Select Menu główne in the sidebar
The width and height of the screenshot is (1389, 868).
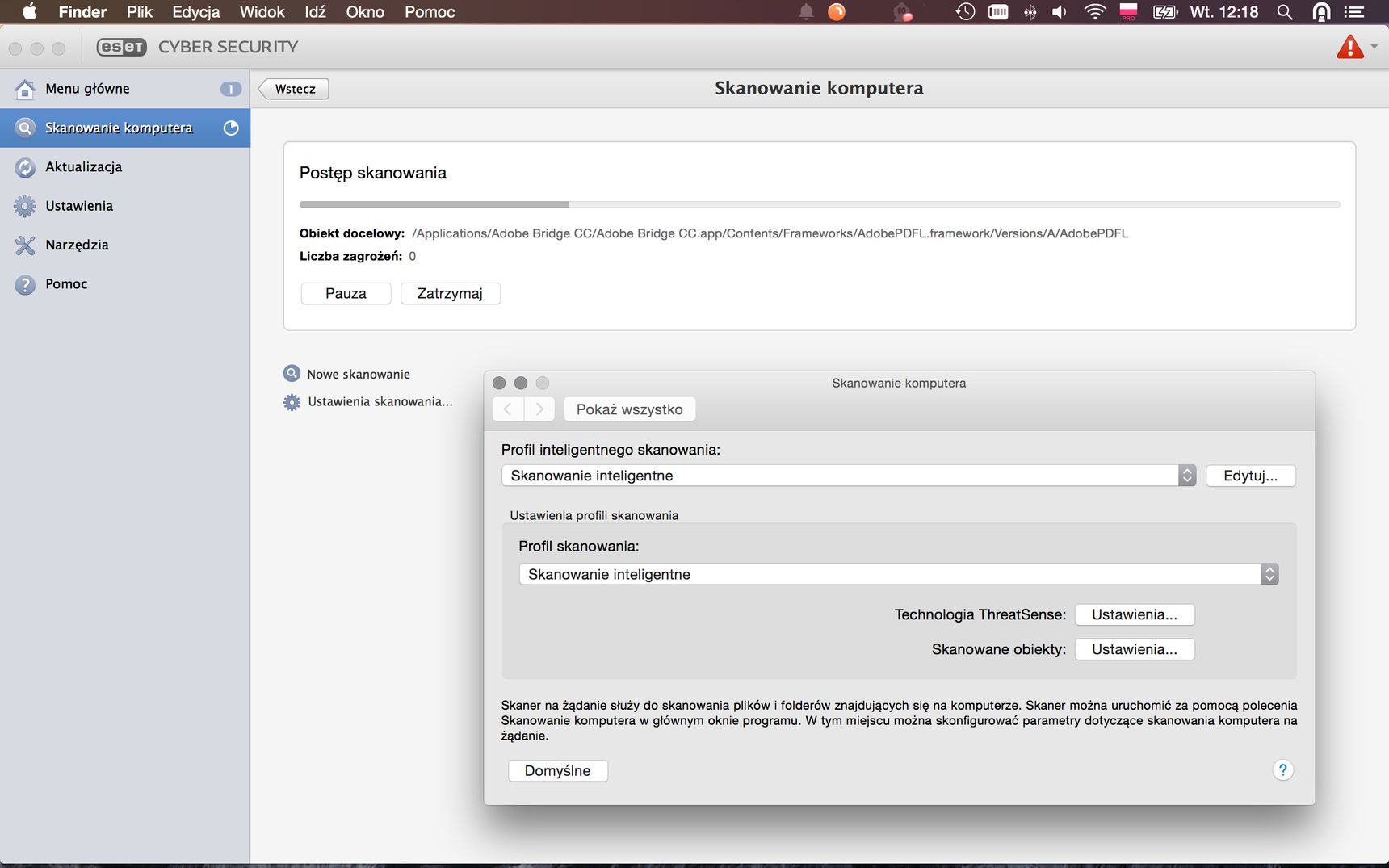point(125,89)
